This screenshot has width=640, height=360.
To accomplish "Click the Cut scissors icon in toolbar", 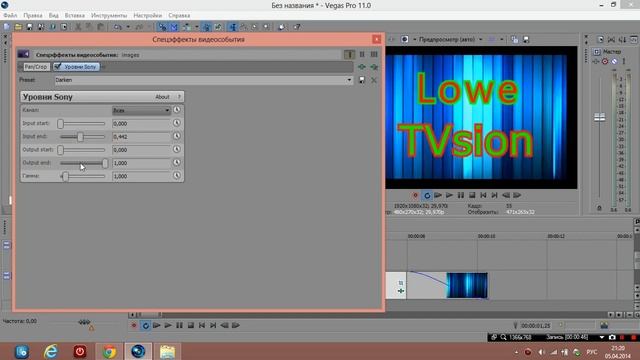I will coord(78,27).
